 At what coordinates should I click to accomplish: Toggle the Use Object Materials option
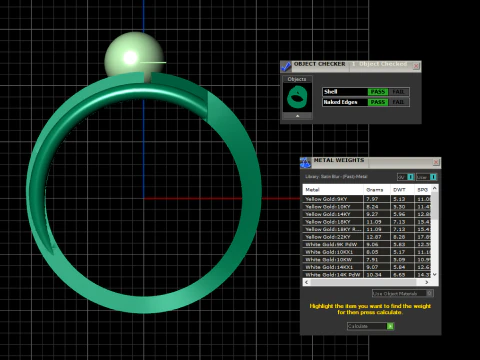402,293
